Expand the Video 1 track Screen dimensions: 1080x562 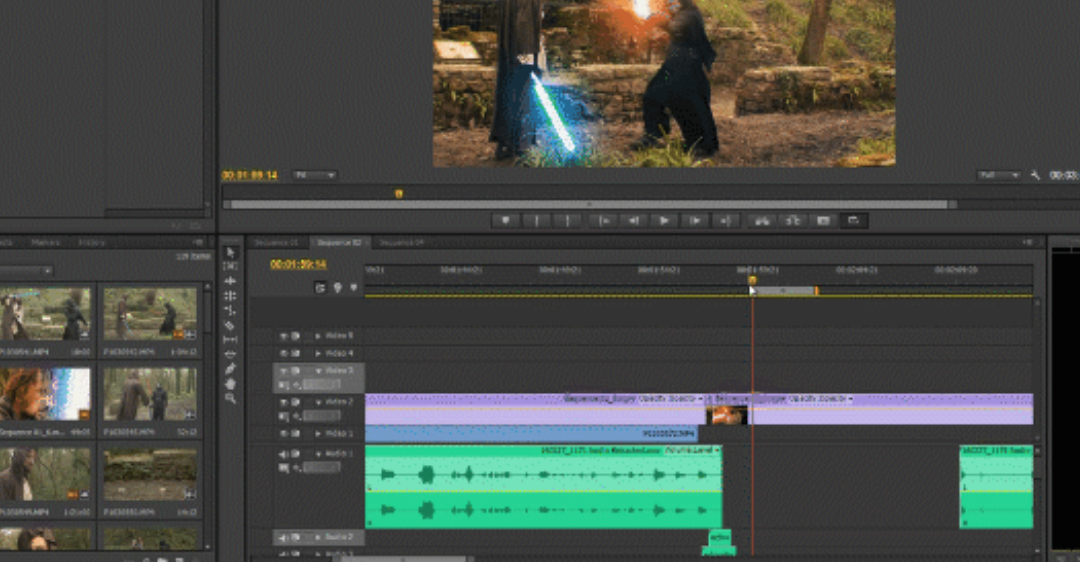tap(318, 433)
